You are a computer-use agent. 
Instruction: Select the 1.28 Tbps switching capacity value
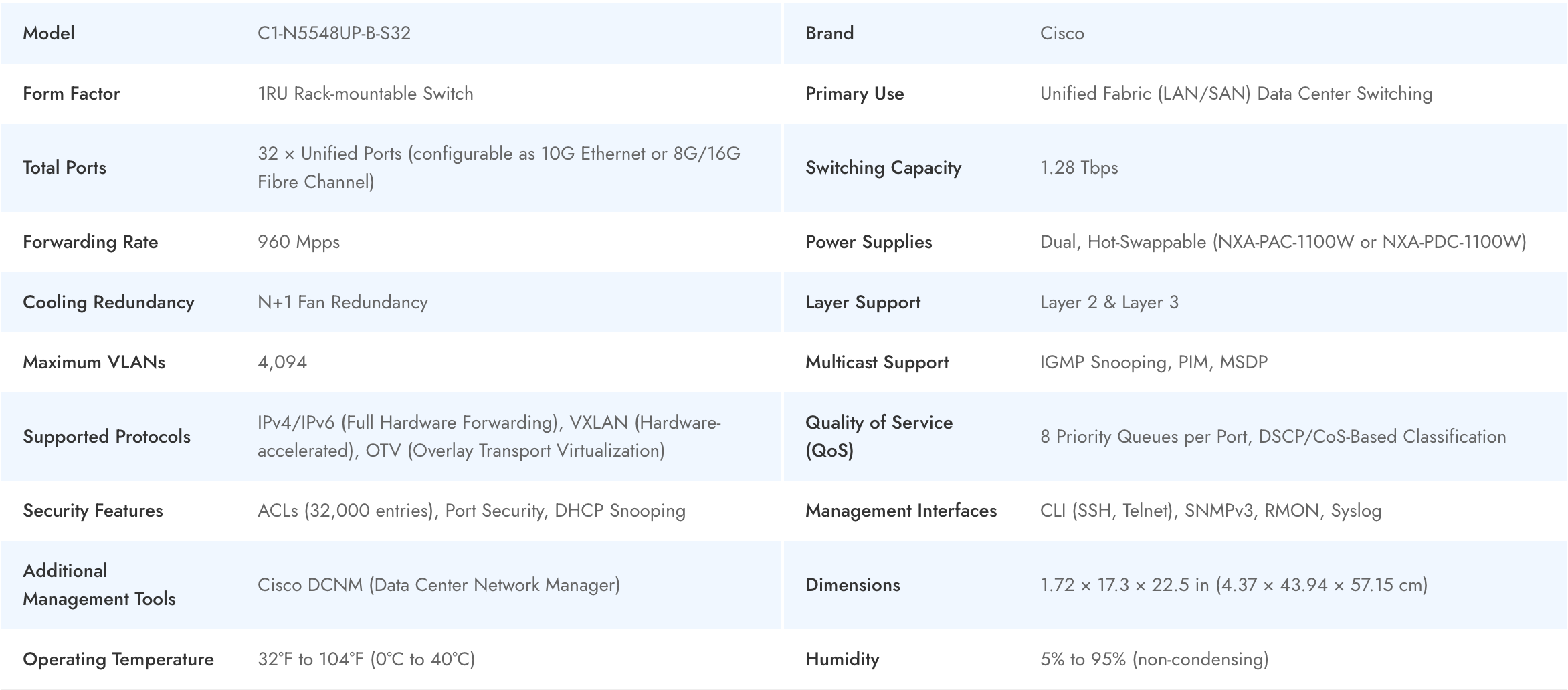click(1078, 168)
